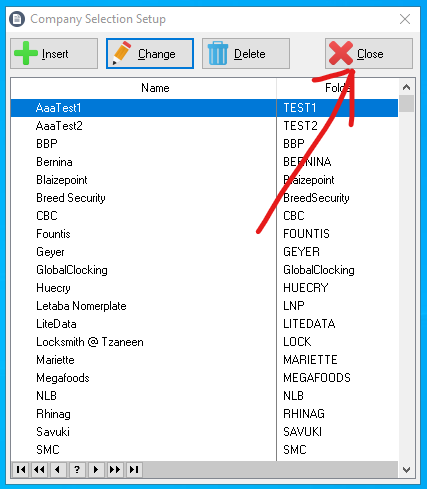Select Locksmith @ Tzaneen company

90,342
